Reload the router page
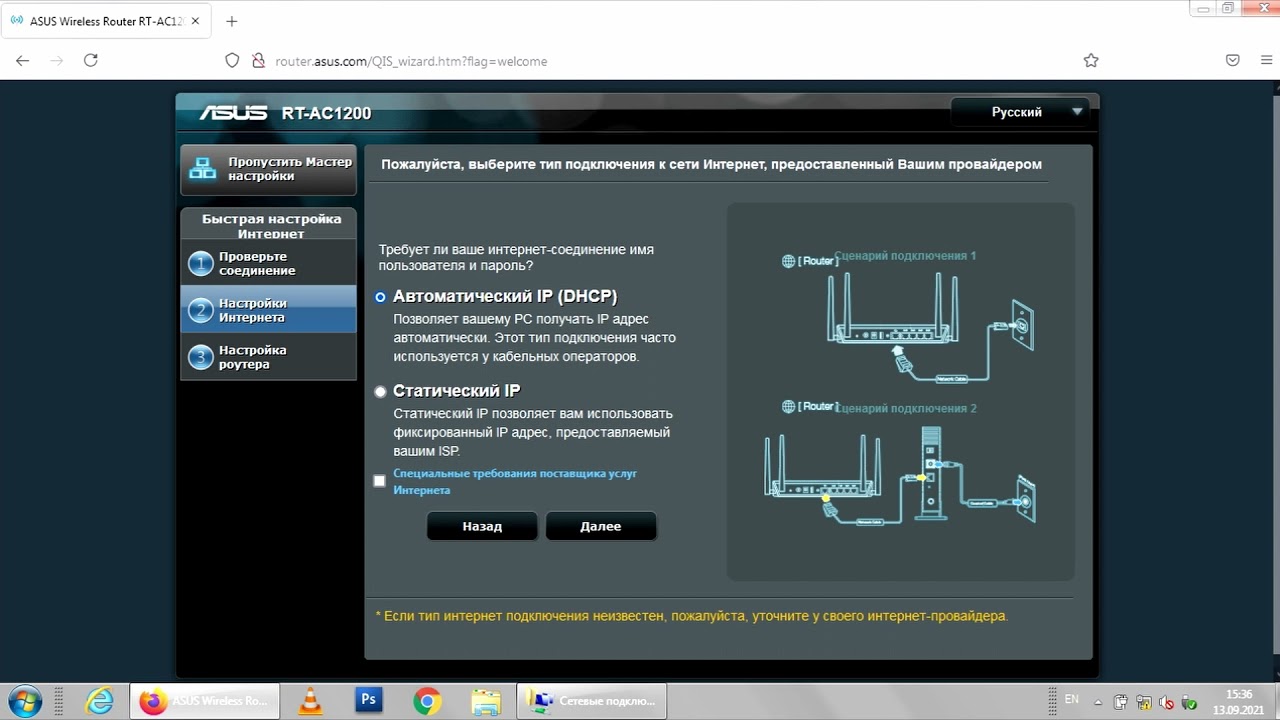This screenshot has height=720, width=1280. click(91, 61)
